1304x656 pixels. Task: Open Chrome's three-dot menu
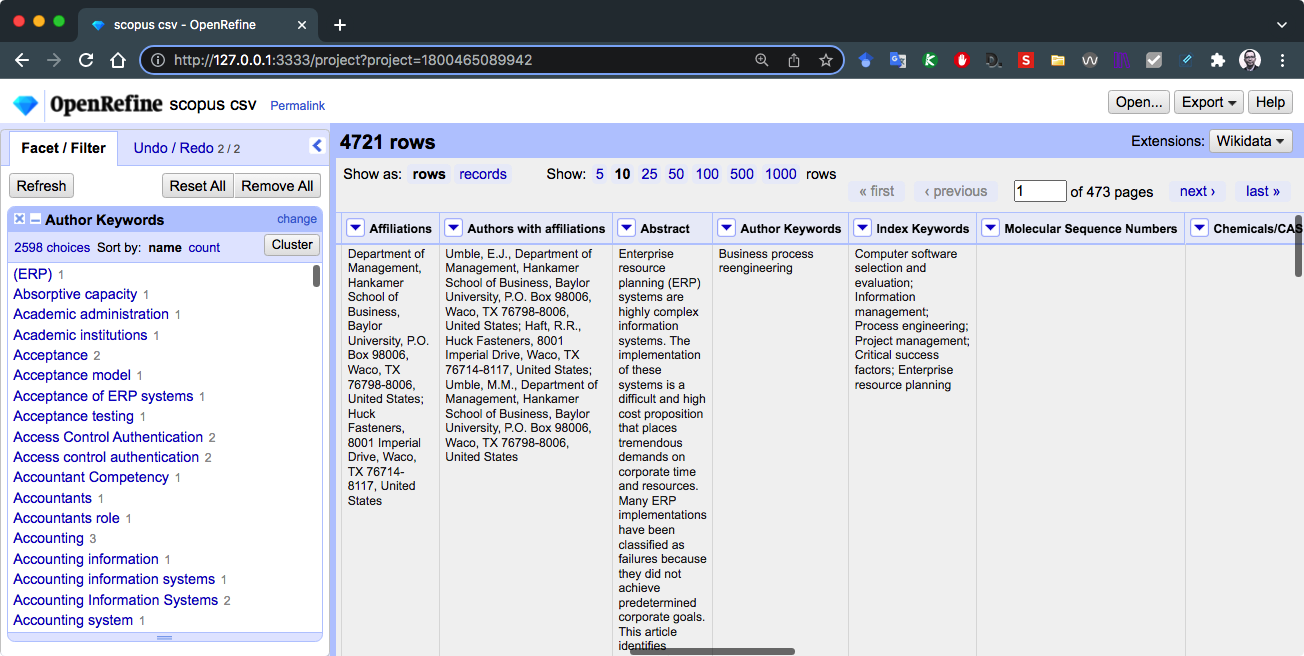(x=1282, y=60)
